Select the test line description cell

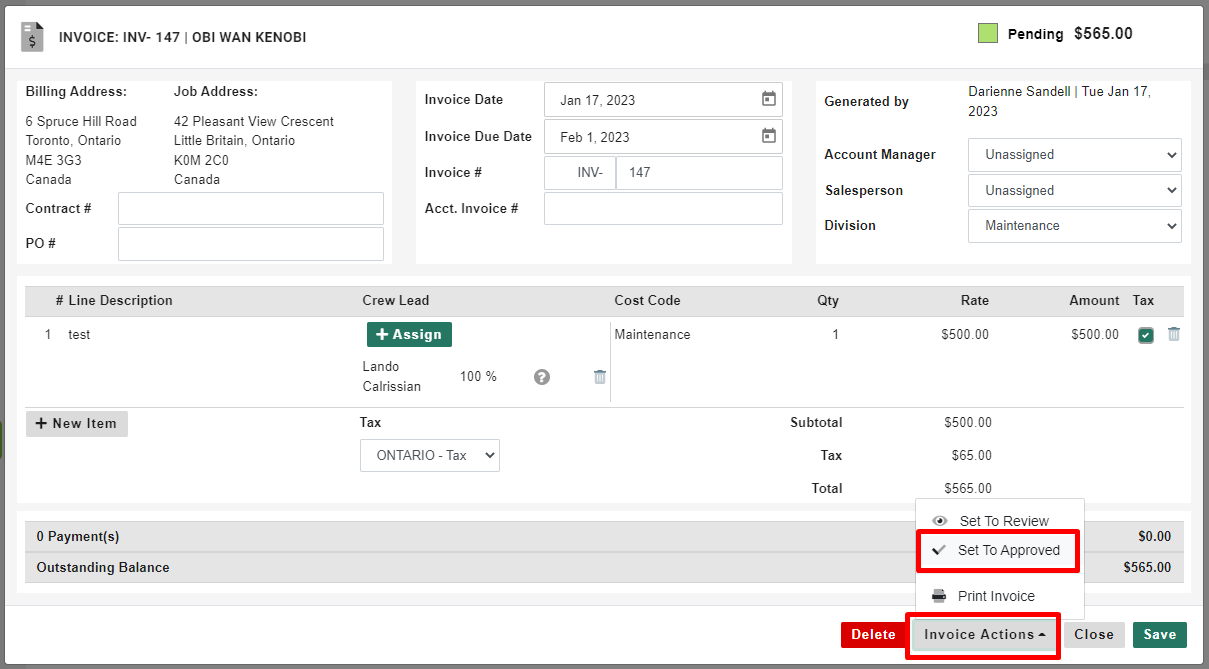coord(79,335)
